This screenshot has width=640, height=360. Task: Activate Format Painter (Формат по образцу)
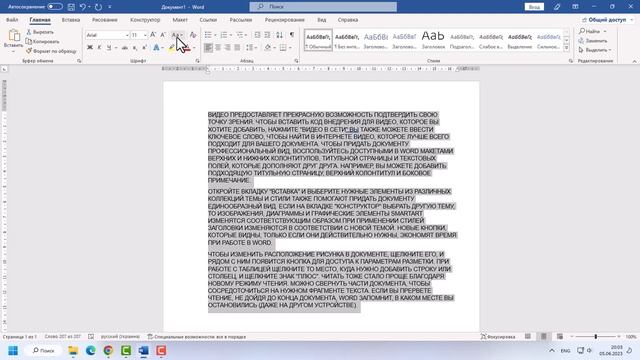pos(51,51)
